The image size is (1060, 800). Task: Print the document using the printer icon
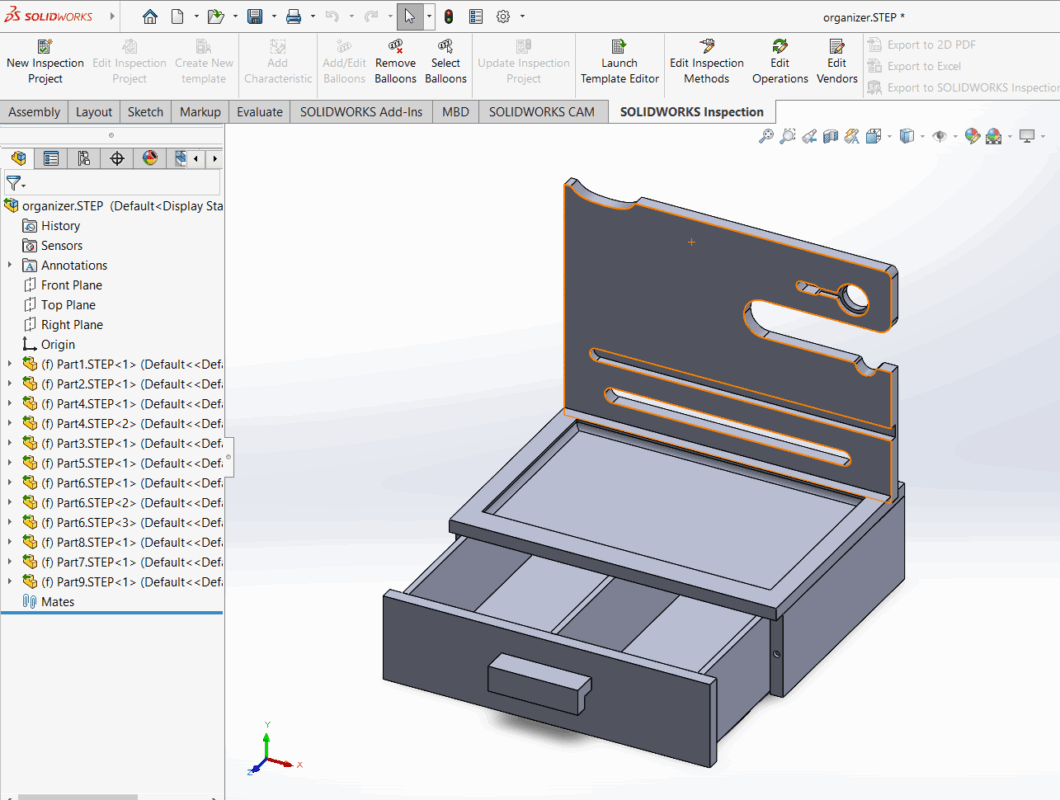293,16
